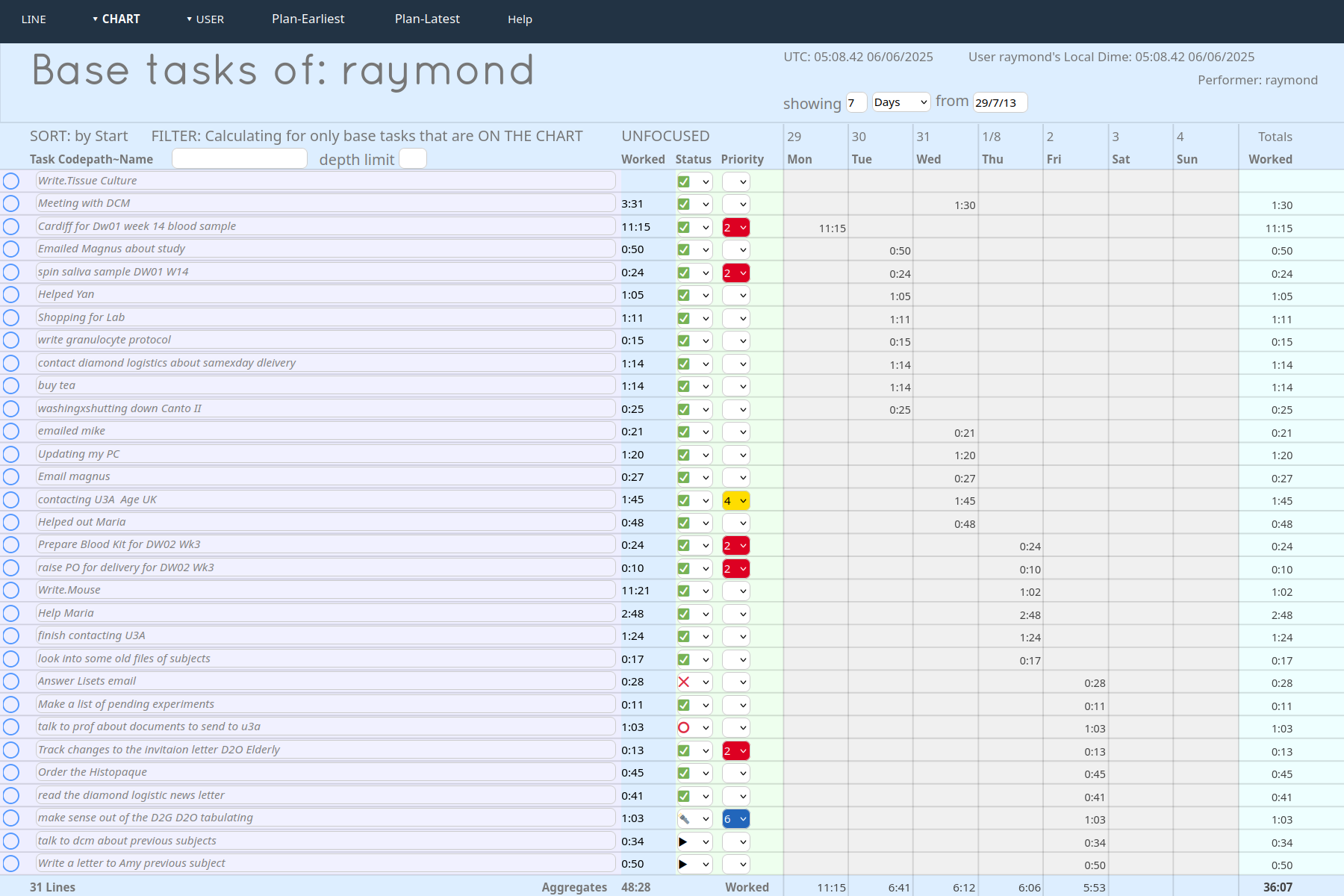
Task: Click the showing number field with 7
Action: (x=856, y=102)
